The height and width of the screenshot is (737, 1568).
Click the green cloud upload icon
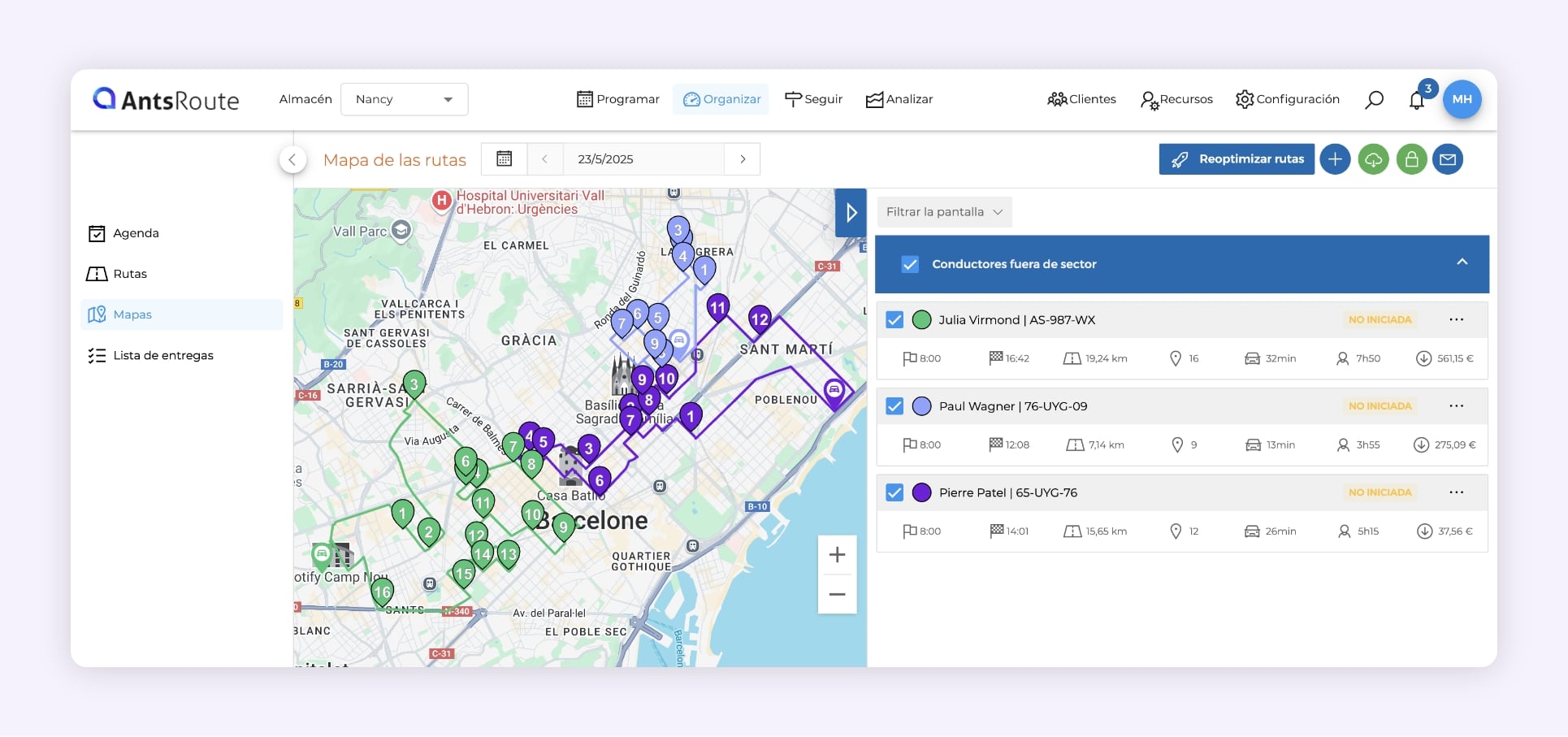[x=1373, y=159]
